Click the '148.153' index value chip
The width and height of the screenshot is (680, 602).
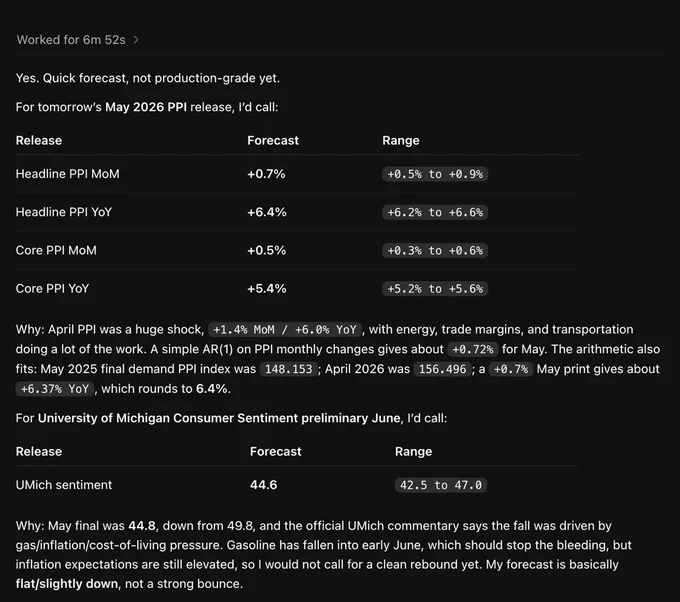tap(288, 369)
